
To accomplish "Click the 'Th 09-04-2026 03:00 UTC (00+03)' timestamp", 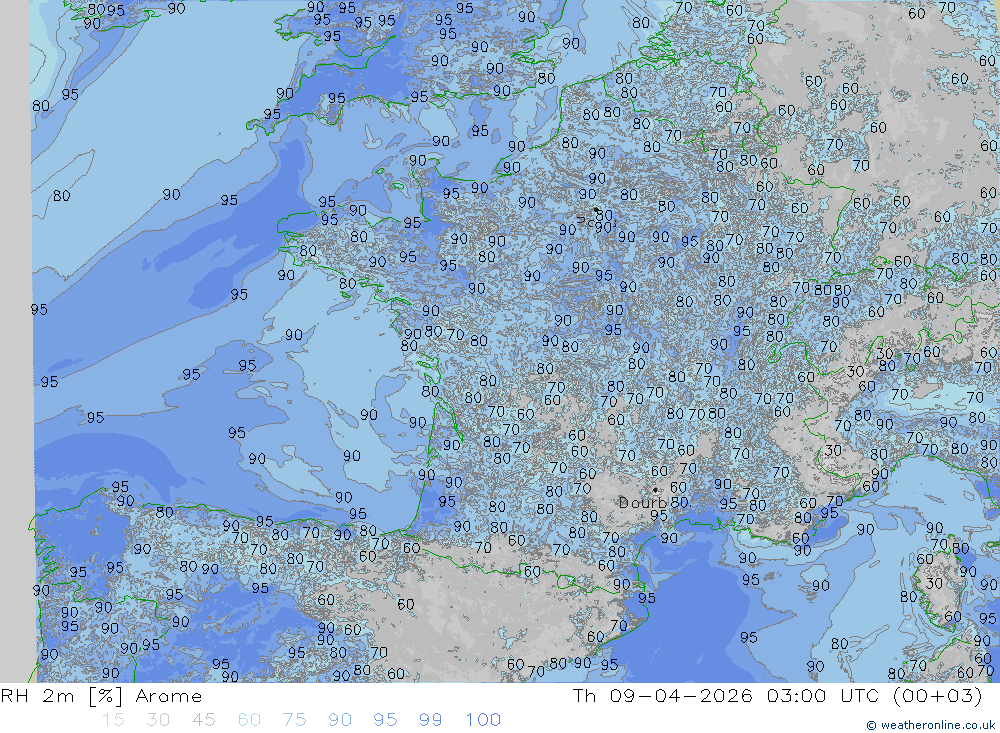I will pyautogui.click(x=777, y=695).
